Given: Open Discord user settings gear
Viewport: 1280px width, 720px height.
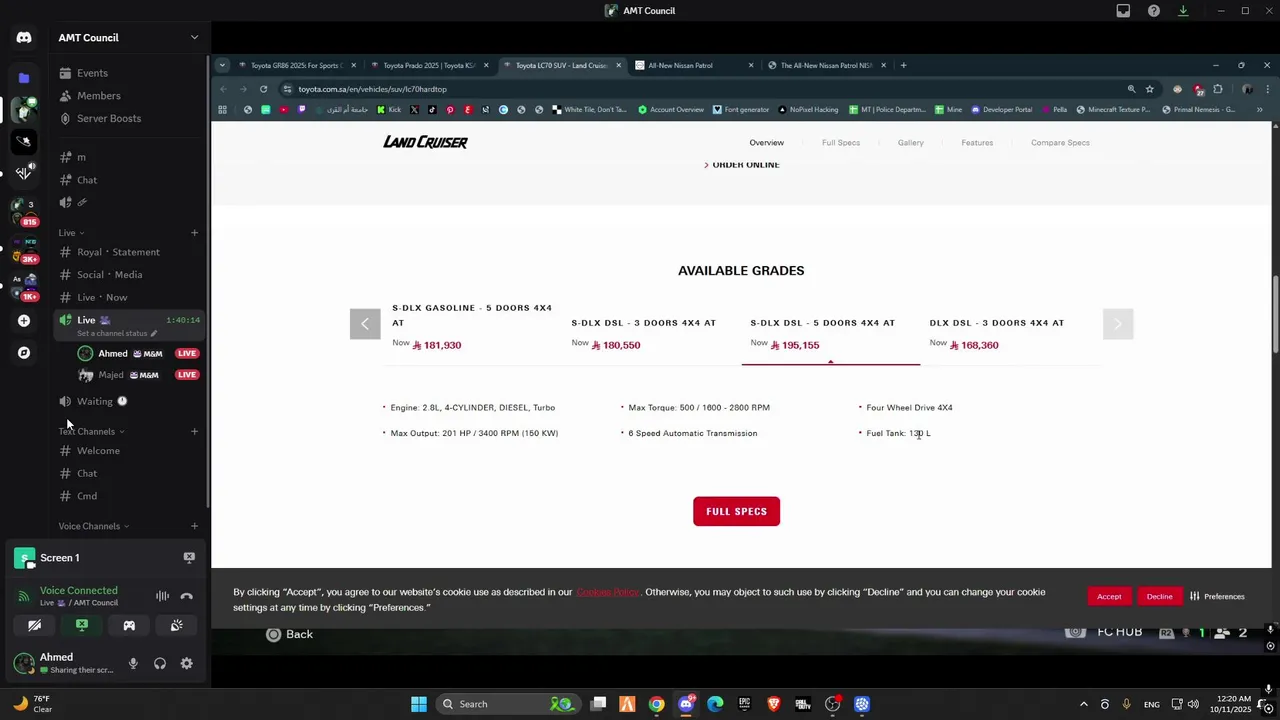Looking at the screenshot, I should 186,664.
